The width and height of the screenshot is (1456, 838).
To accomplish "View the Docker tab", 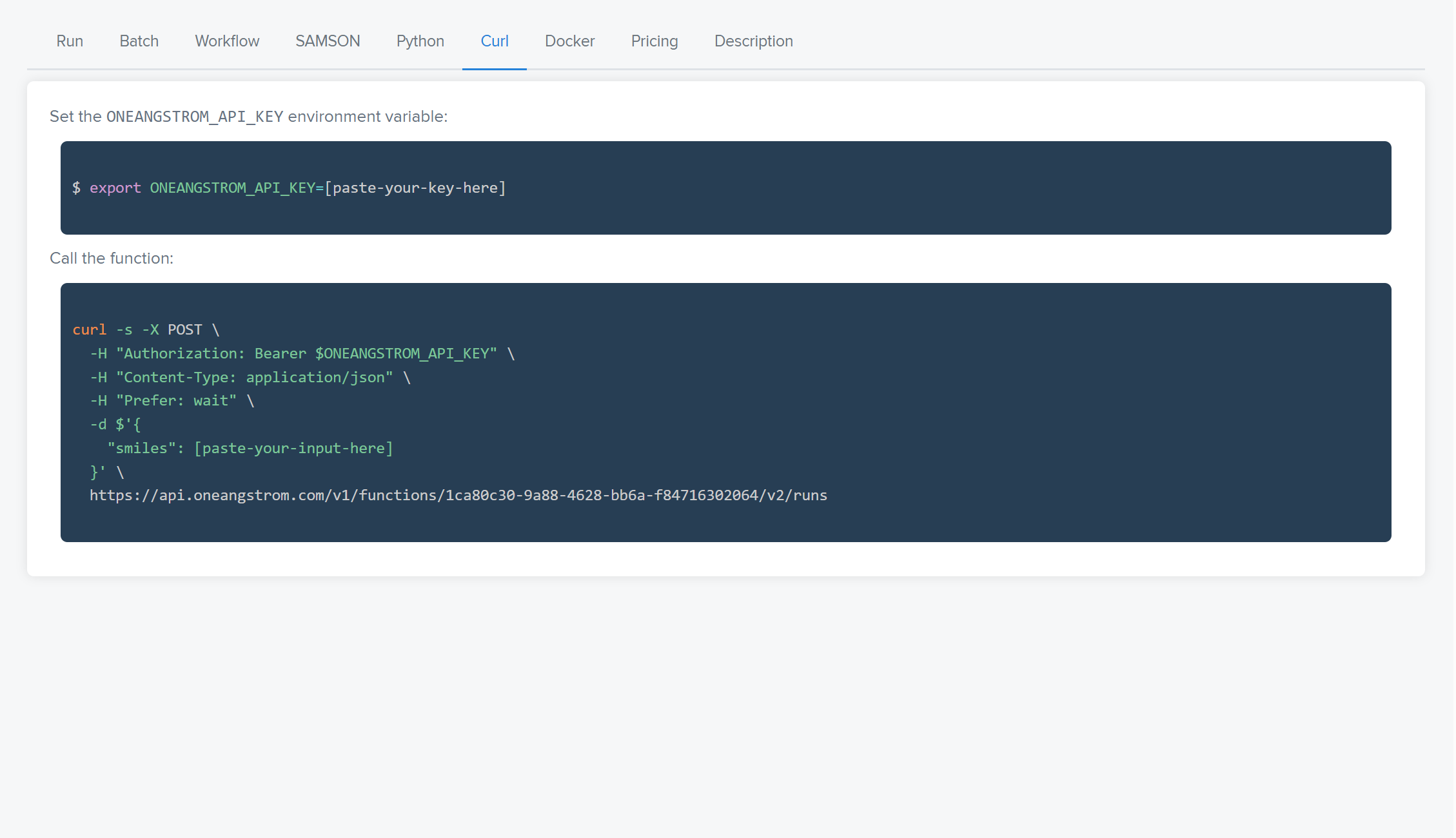I will tap(569, 41).
